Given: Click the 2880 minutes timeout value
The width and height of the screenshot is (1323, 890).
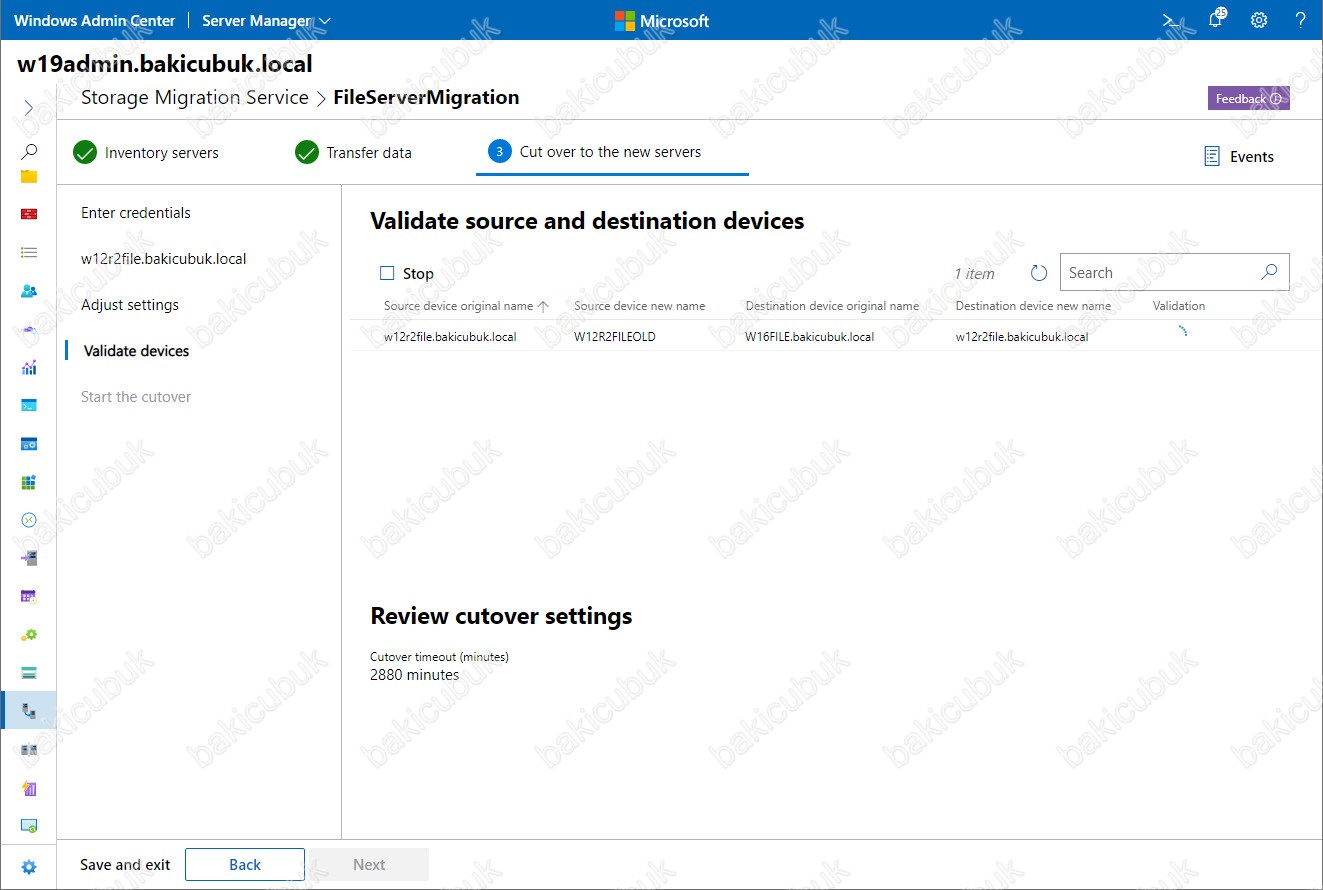Looking at the screenshot, I should tap(415, 675).
